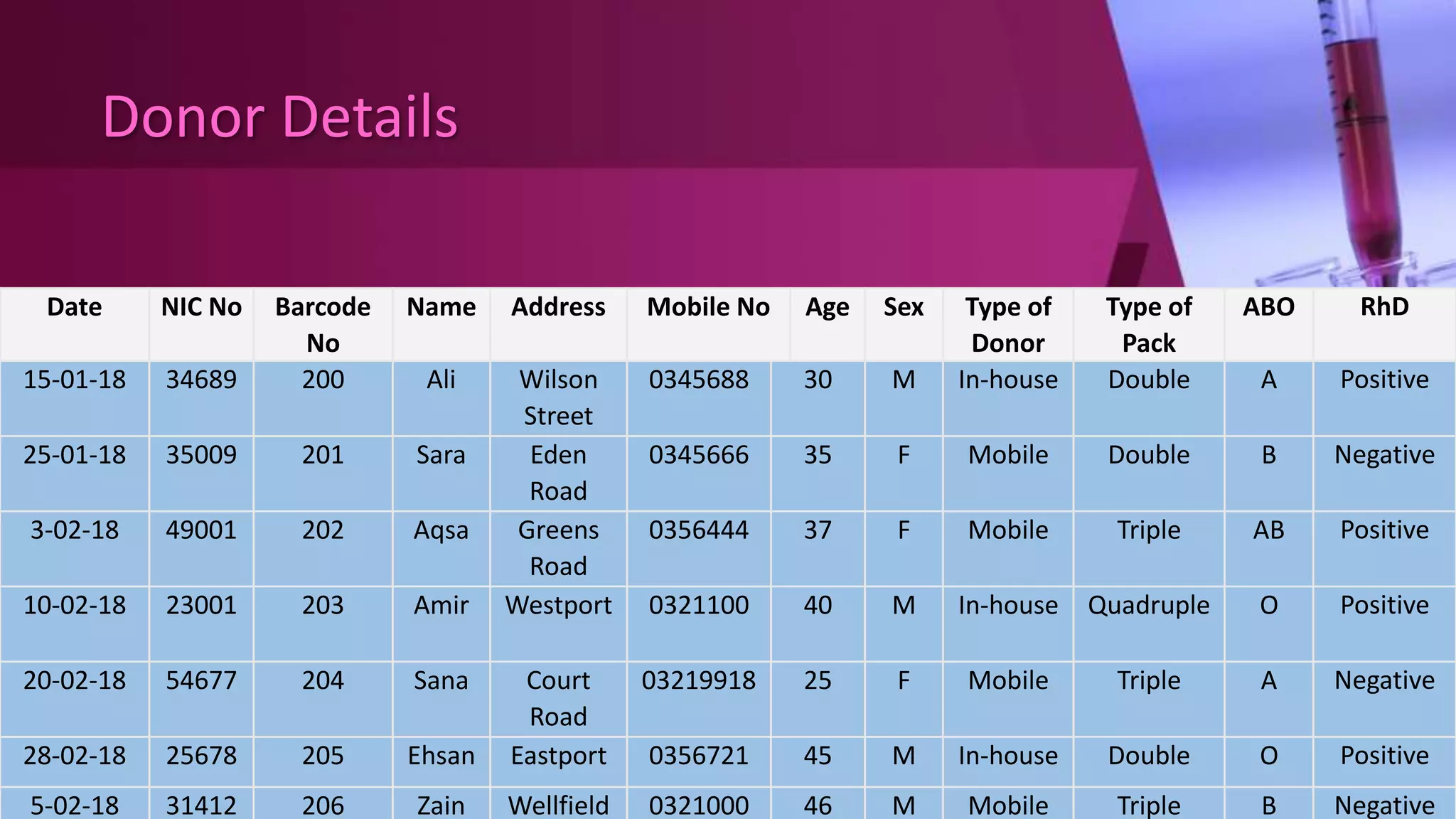Select the Date column header
This screenshot has height=819, width=1456.
[75, 307]
